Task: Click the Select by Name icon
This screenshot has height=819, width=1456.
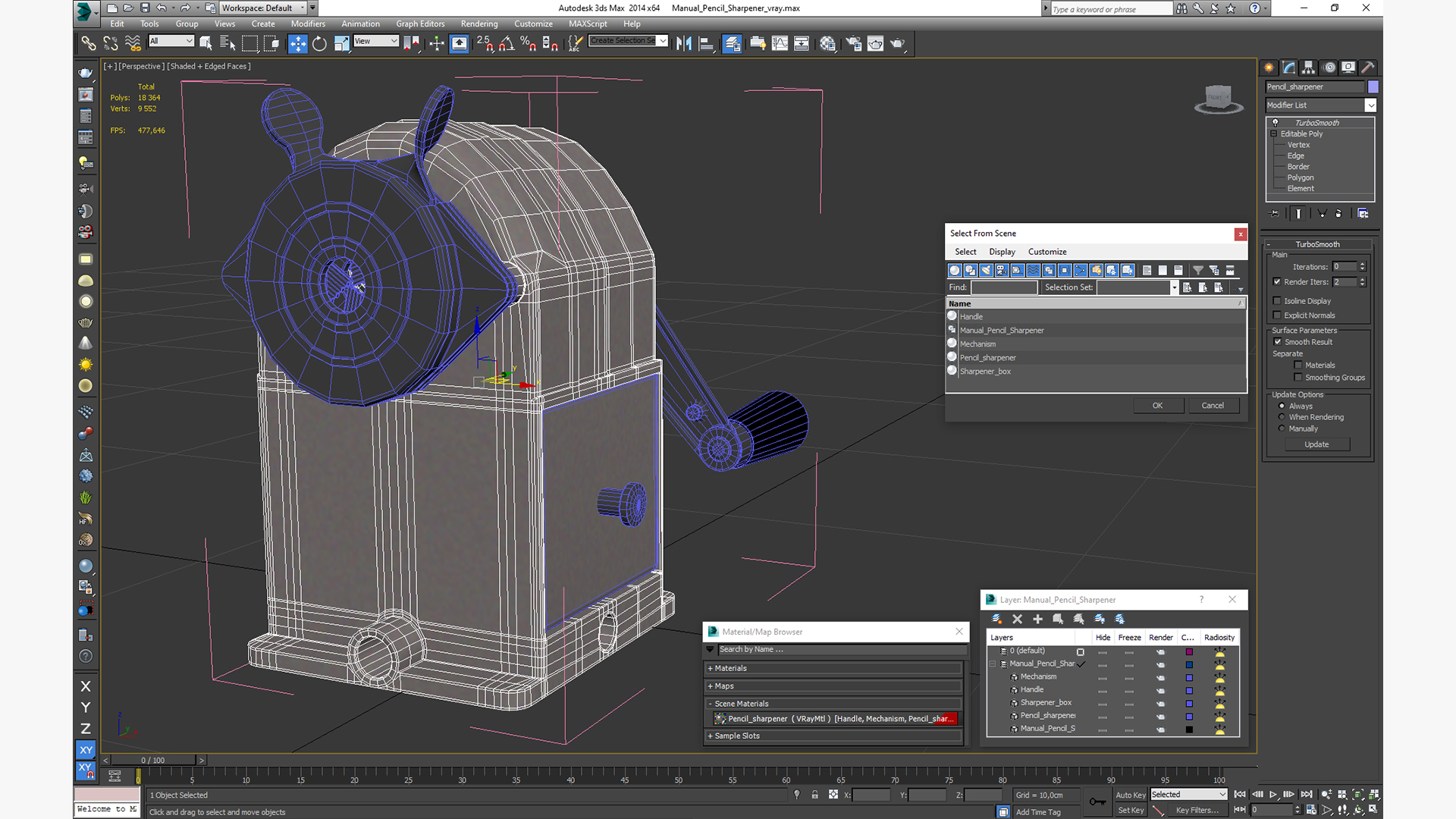Action: [227, 44]
